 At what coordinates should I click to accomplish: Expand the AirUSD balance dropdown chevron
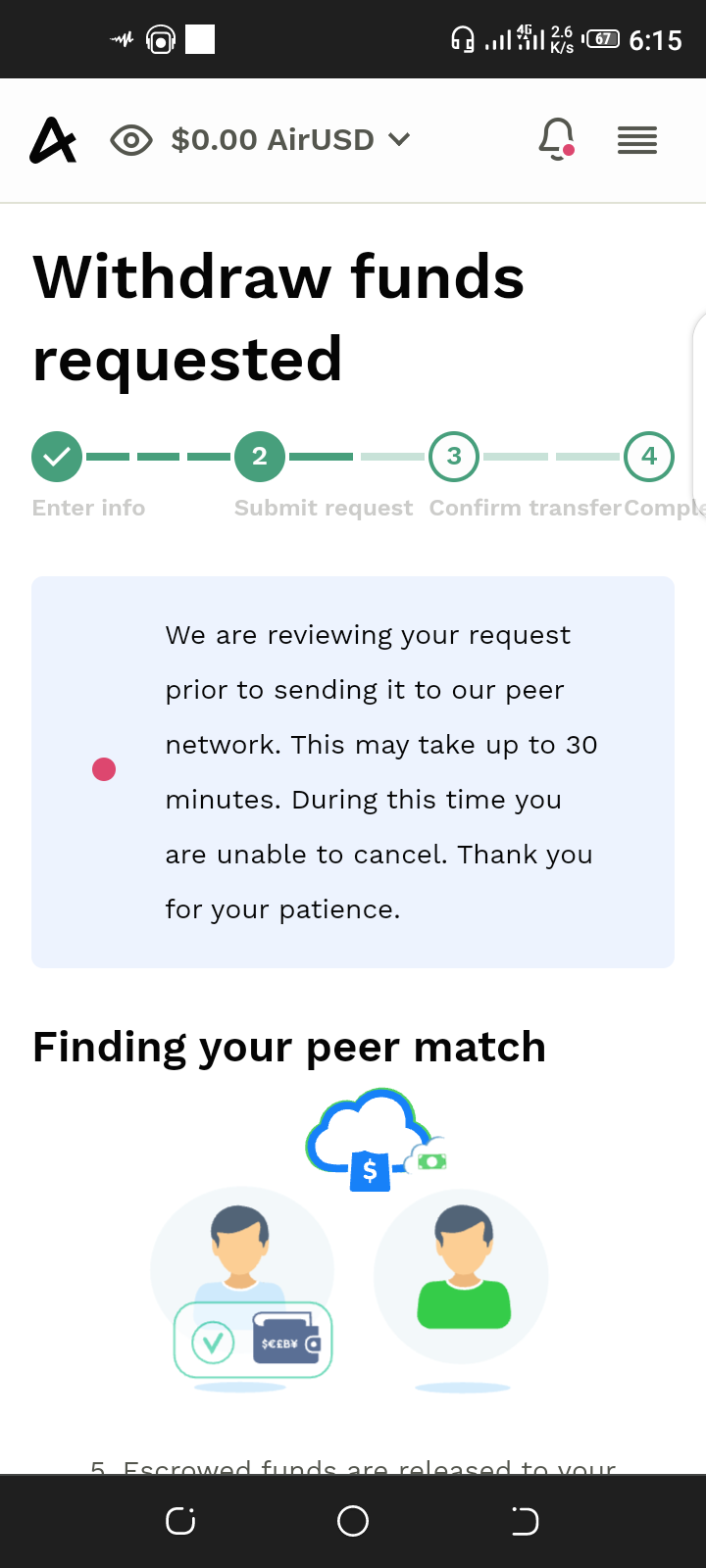[399, 140]
